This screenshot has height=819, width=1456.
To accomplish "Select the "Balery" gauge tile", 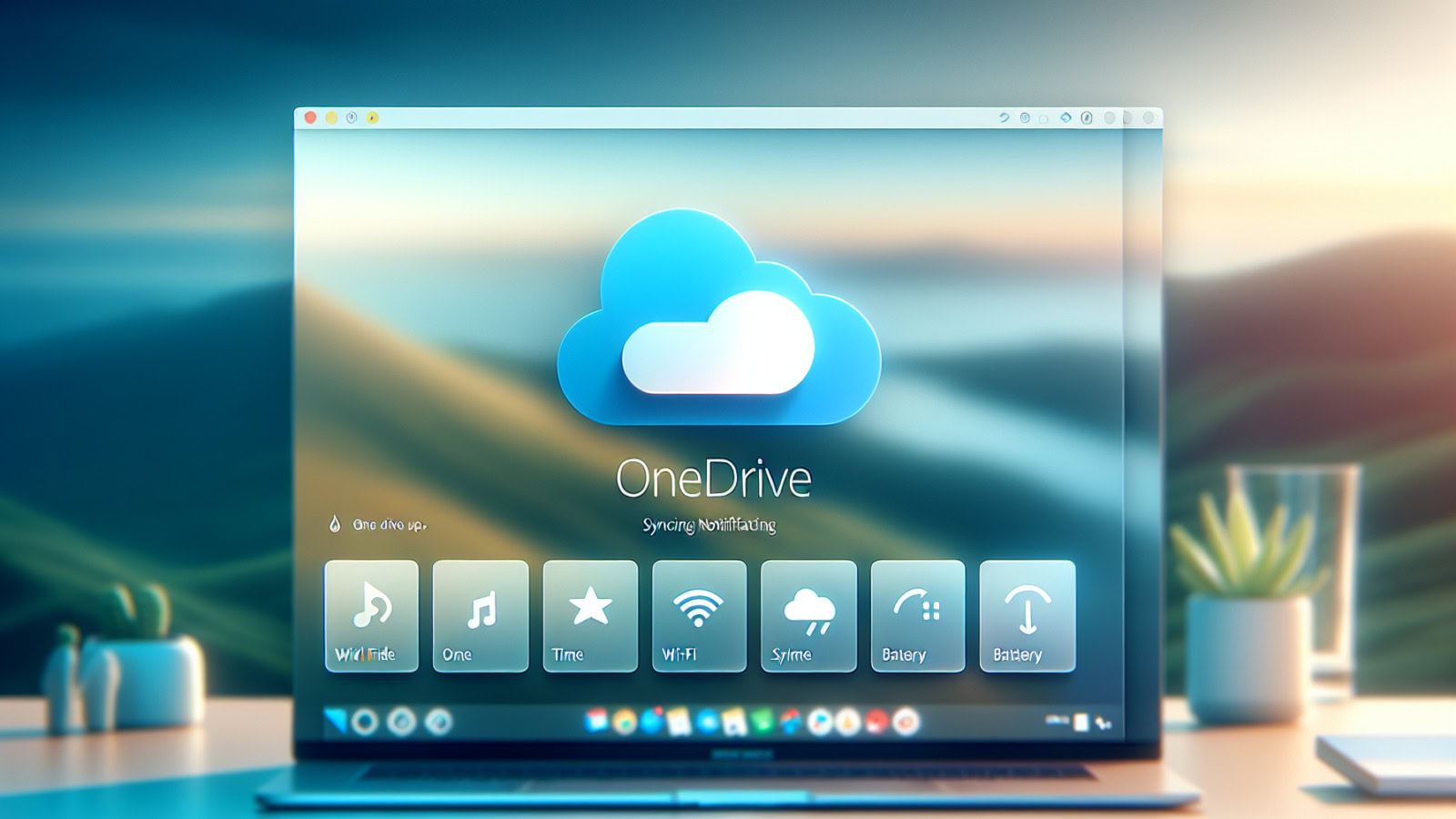I will (x=917, y=616).
